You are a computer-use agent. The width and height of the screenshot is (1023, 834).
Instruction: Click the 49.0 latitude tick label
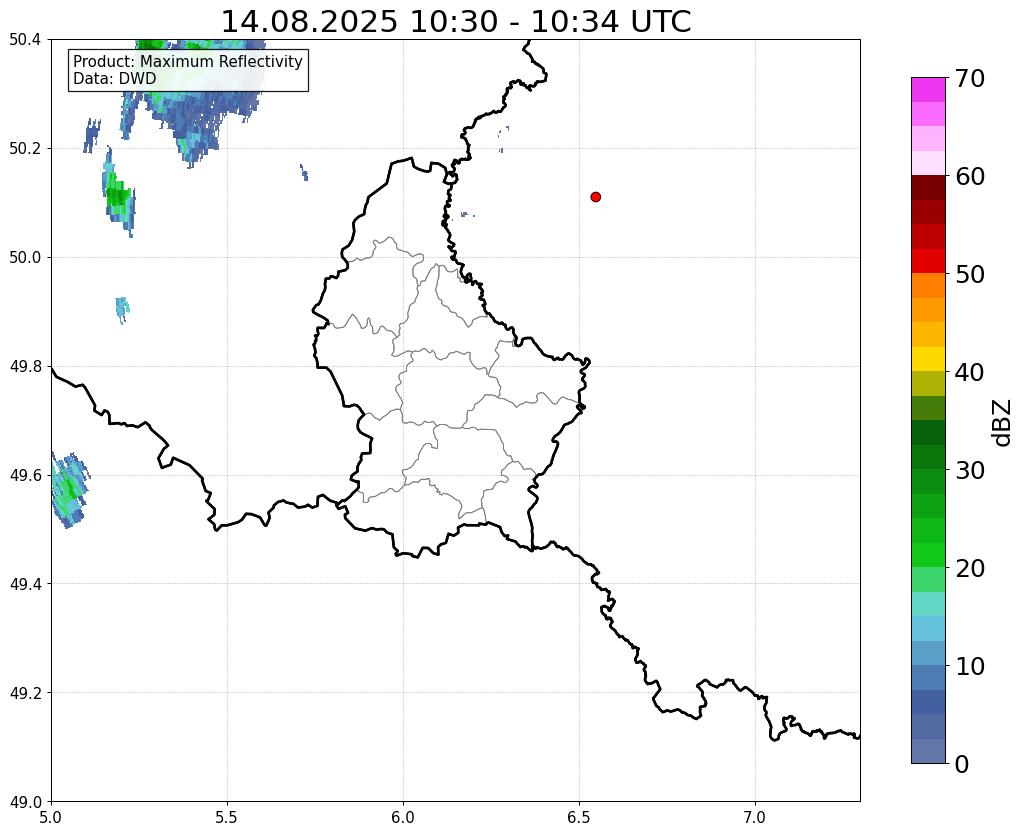pyautogui.click(x=25, y=802)
